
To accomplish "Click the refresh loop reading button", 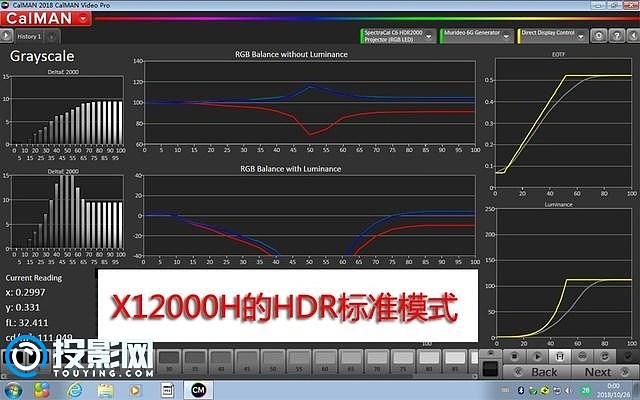I will (x=605, y=356).
